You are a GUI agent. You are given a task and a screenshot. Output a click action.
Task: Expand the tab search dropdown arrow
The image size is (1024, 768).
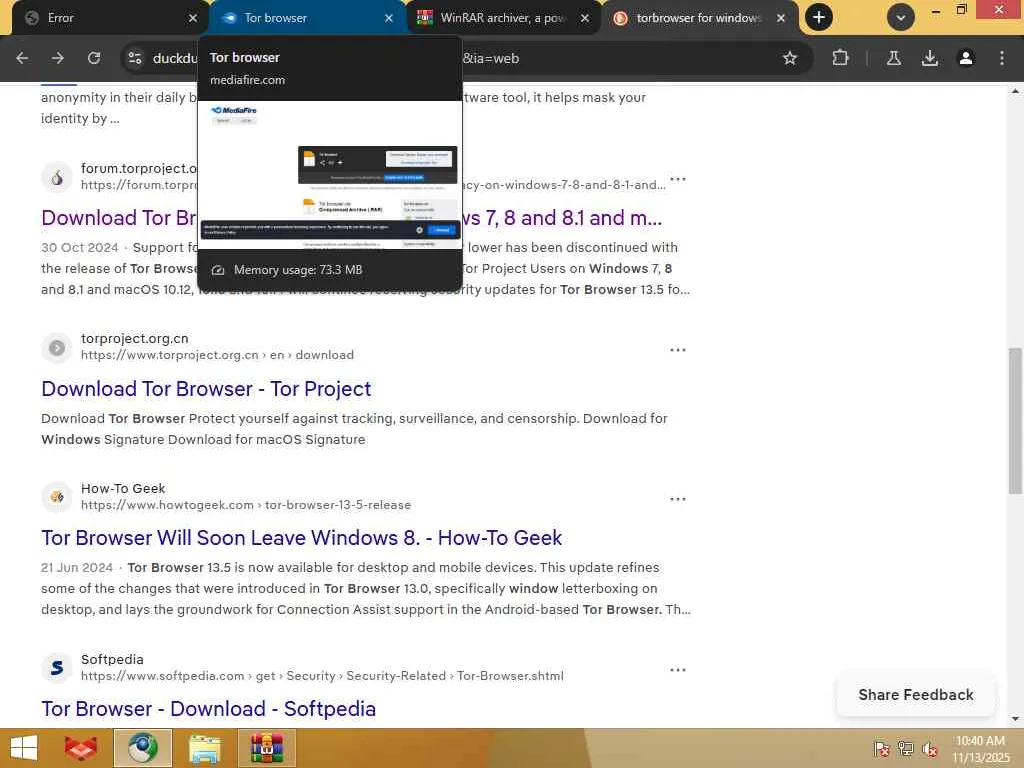[901, 18]
